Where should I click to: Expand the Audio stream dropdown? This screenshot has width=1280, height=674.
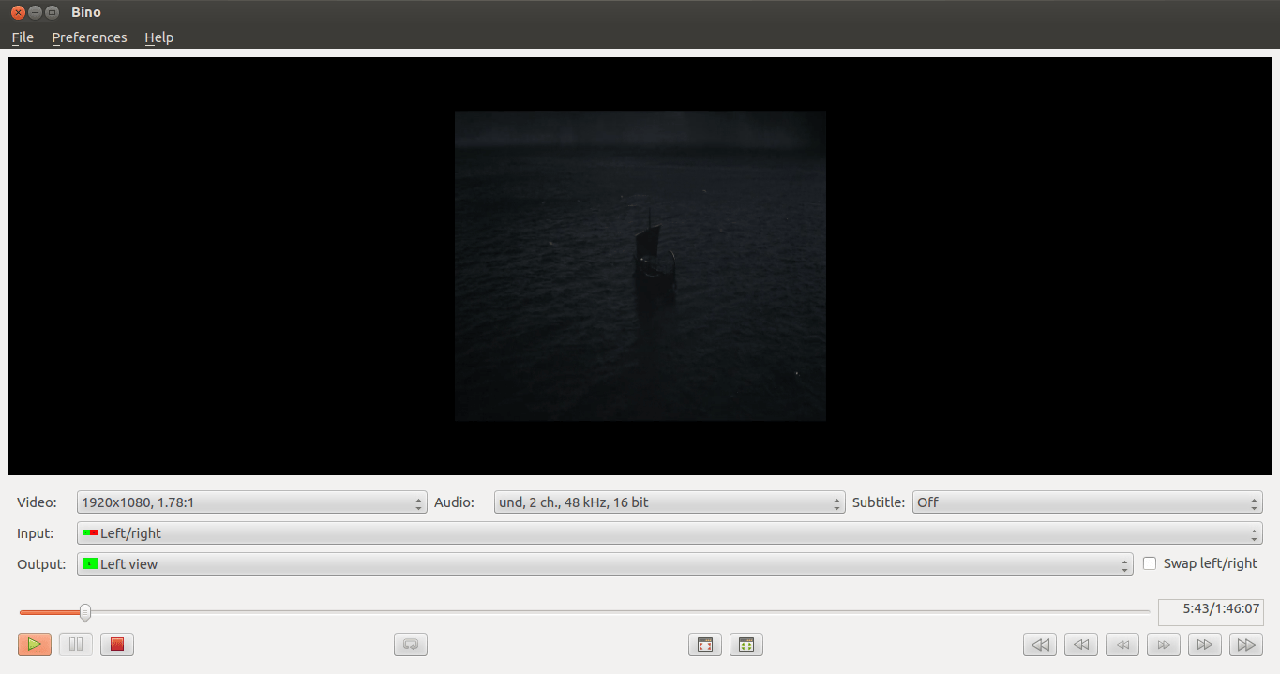click(669, 503)
